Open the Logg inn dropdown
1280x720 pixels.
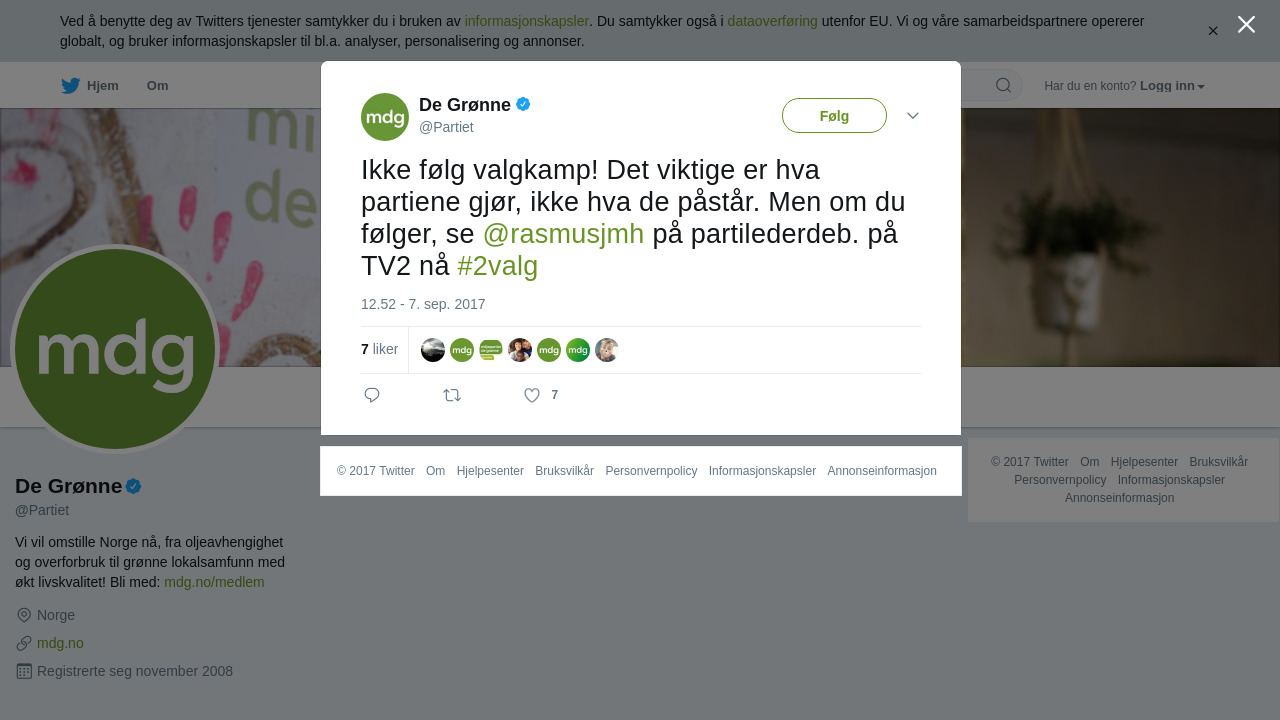pyautogui.click(x=1172, y=86)
